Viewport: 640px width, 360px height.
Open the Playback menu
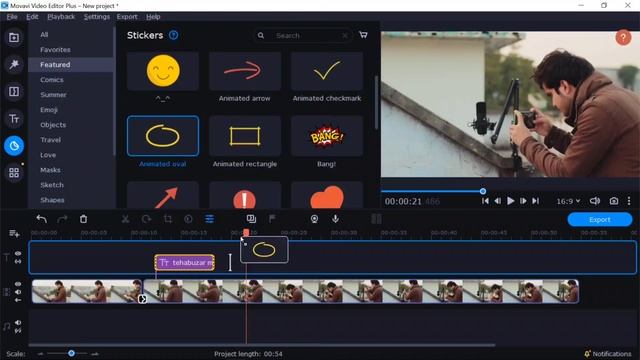[61, 17]
